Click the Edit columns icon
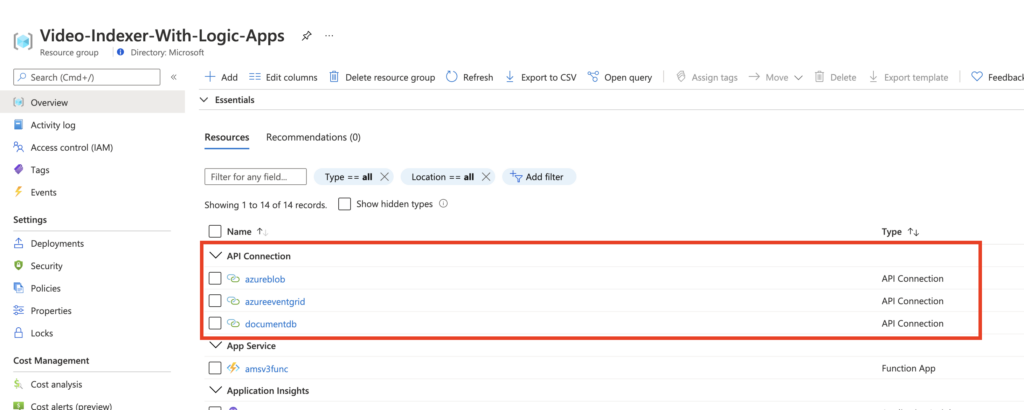The image size is (1024, 410). [x=255, y=77]
